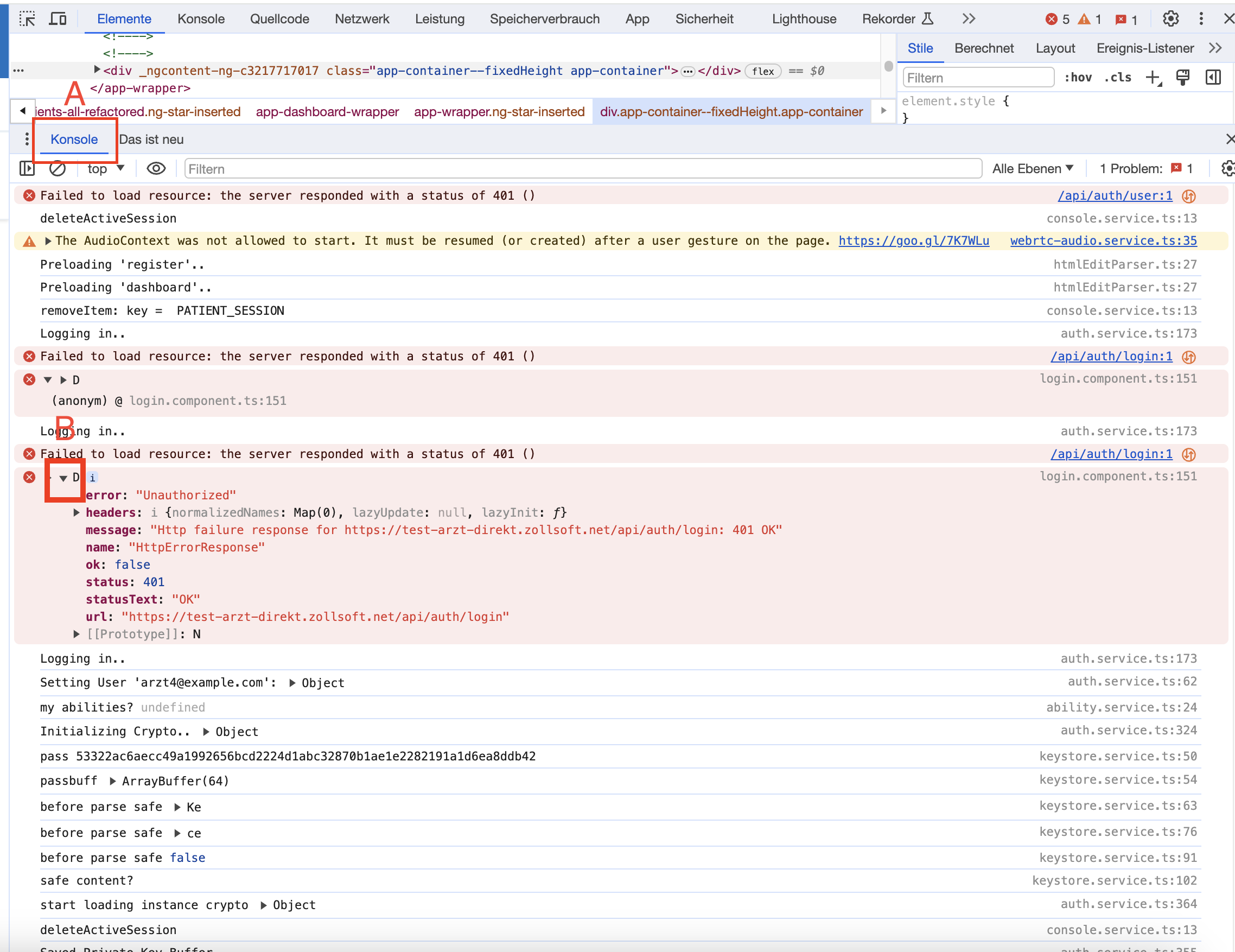Toggle the device toolbar icon
This screenshot has height=952, width=1235.
click(x=58, y=18)
